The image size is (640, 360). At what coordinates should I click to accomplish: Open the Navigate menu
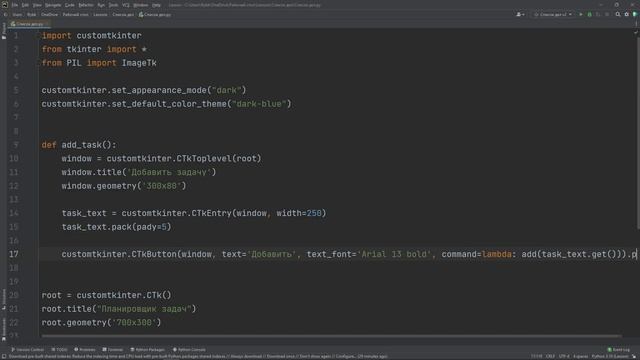[53, 5]
